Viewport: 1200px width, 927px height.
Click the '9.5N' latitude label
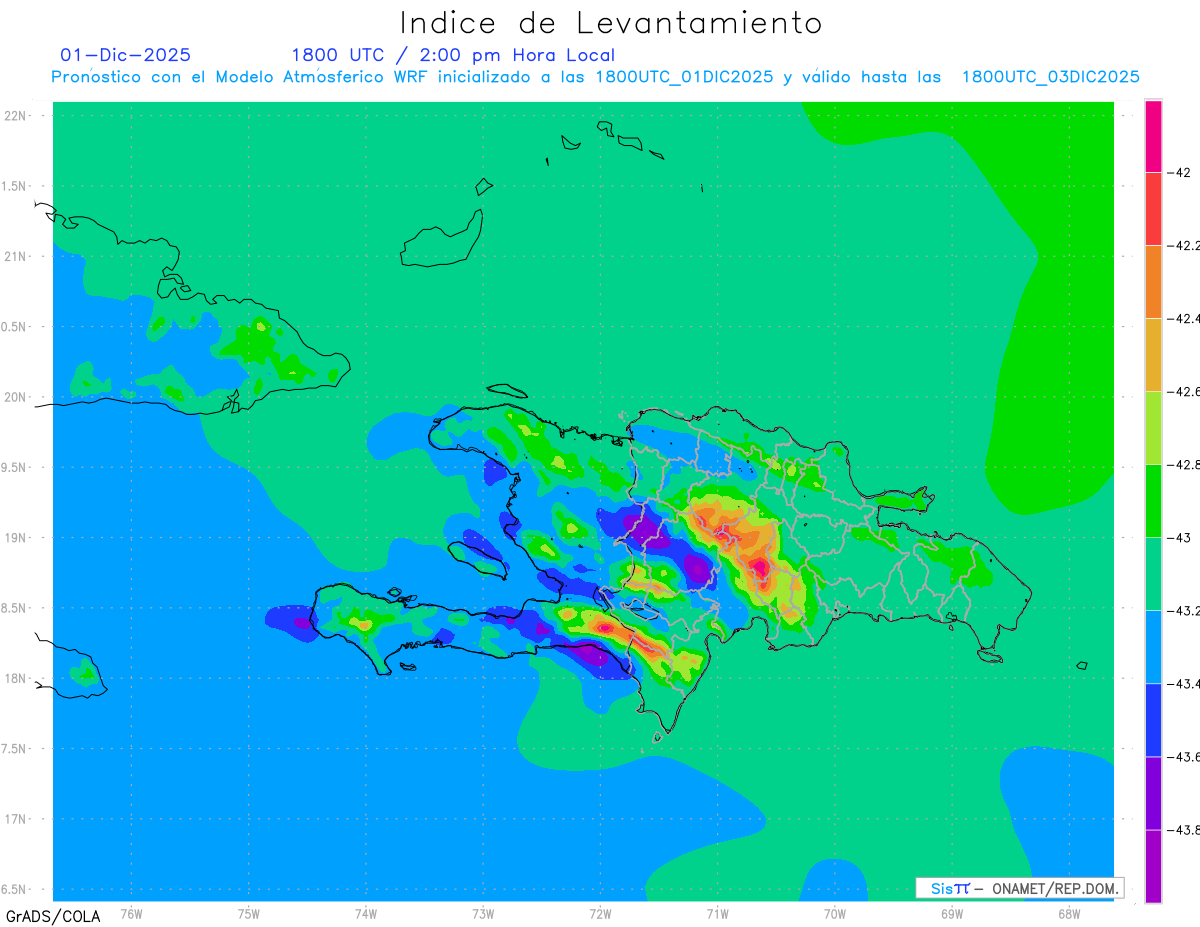click(15, 468)
